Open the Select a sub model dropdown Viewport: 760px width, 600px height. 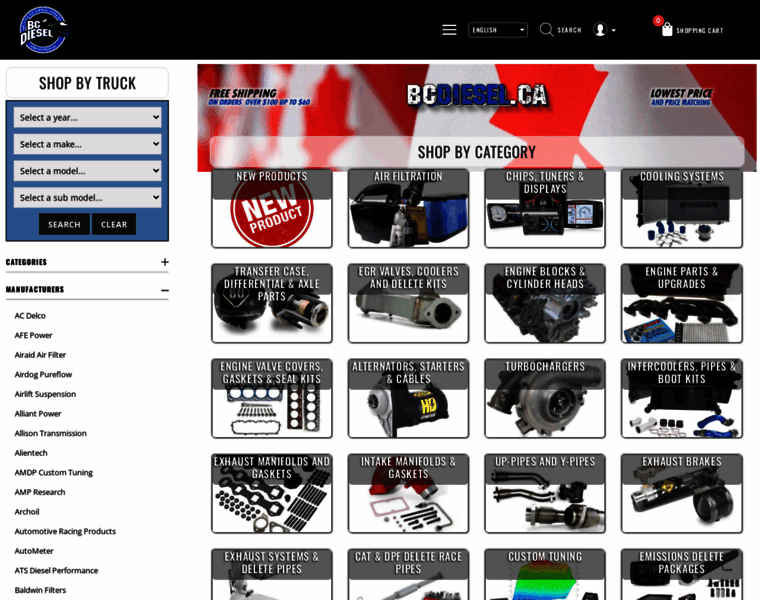coord(87,197)
